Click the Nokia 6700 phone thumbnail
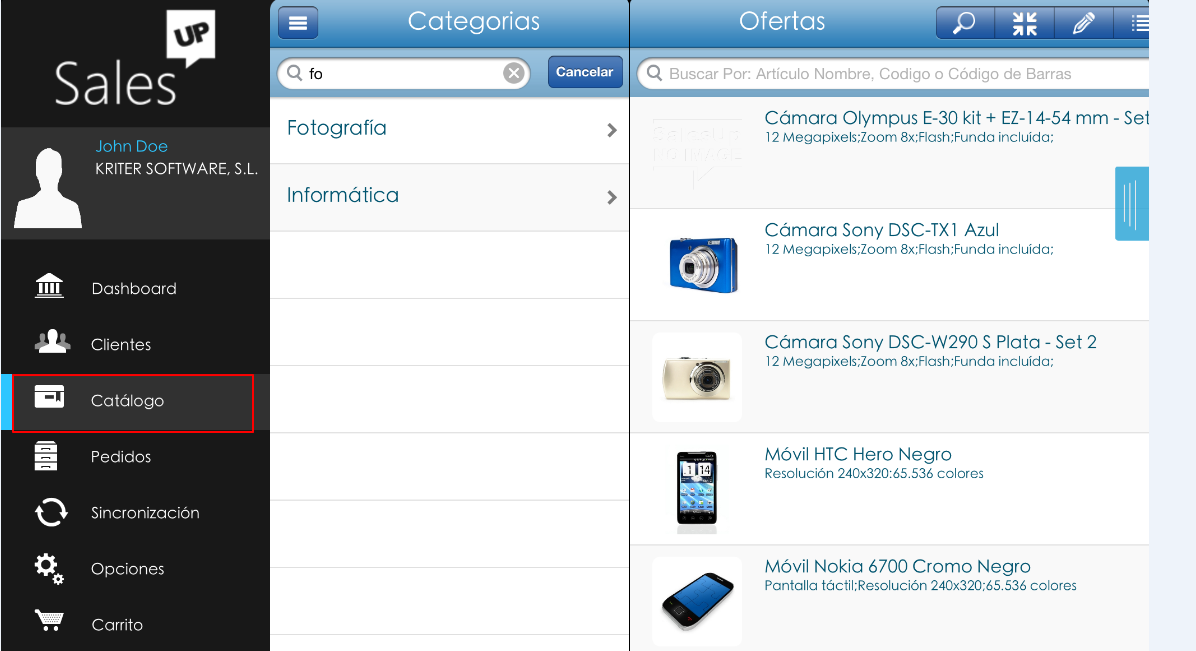This screenshot has height=651, width=1196. point(697,601)
